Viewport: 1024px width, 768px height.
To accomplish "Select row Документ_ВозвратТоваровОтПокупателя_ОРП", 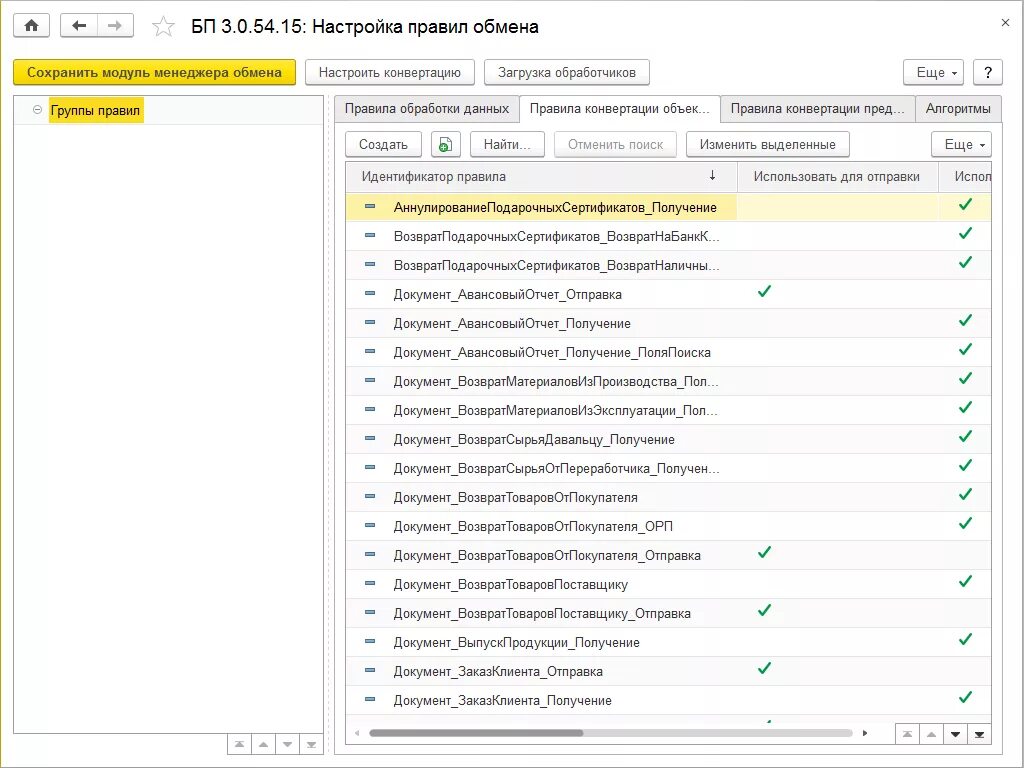I will 668,526.
